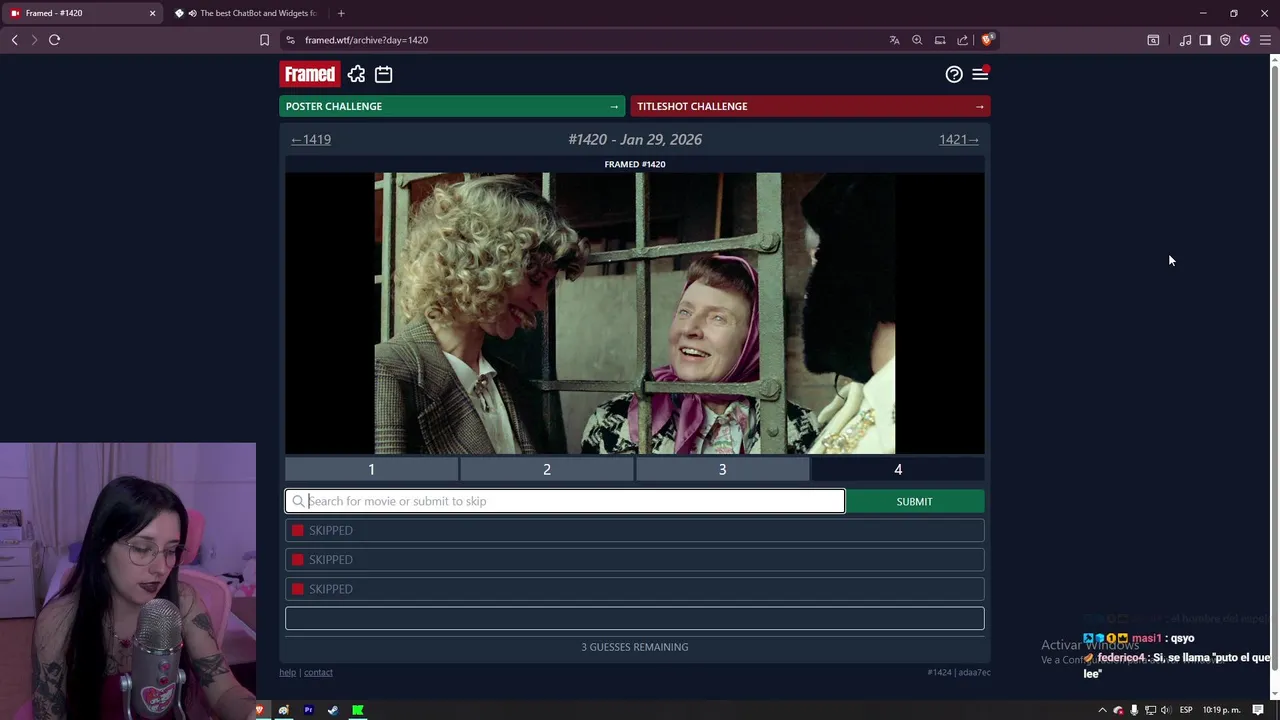Toggle the browser sidebar panel icon

[x=1205, y=40]
